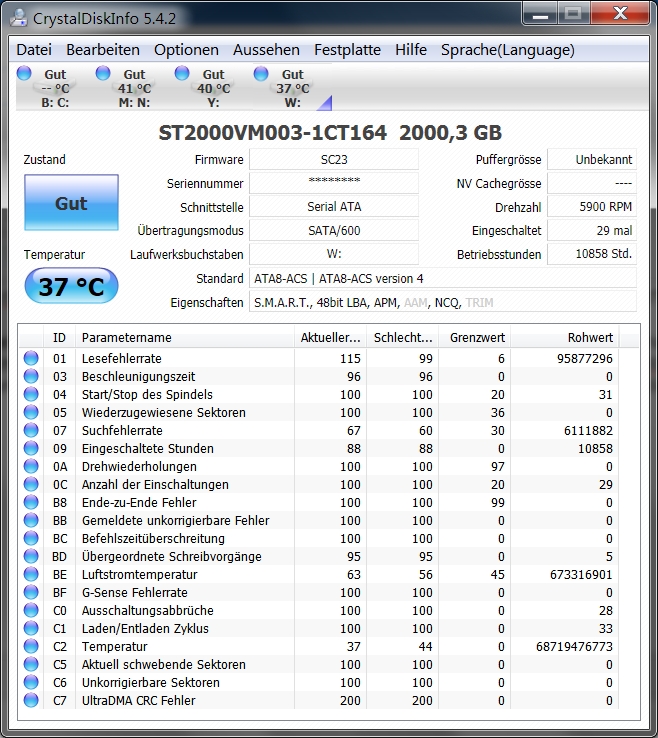
Task: Click the ID column header
Action: (x=59, y=337)
